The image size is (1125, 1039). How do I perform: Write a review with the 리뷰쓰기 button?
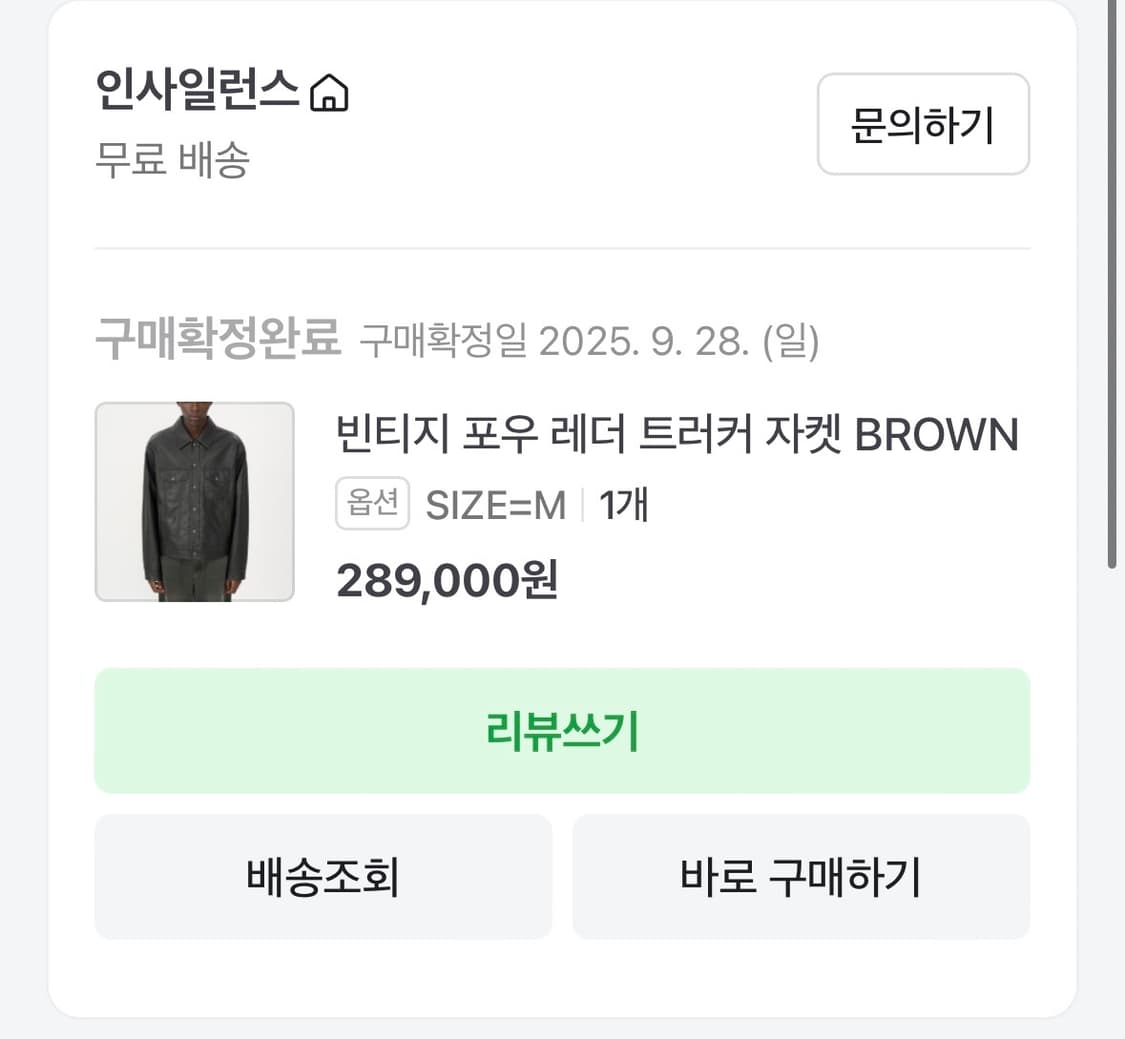point(562,731)
